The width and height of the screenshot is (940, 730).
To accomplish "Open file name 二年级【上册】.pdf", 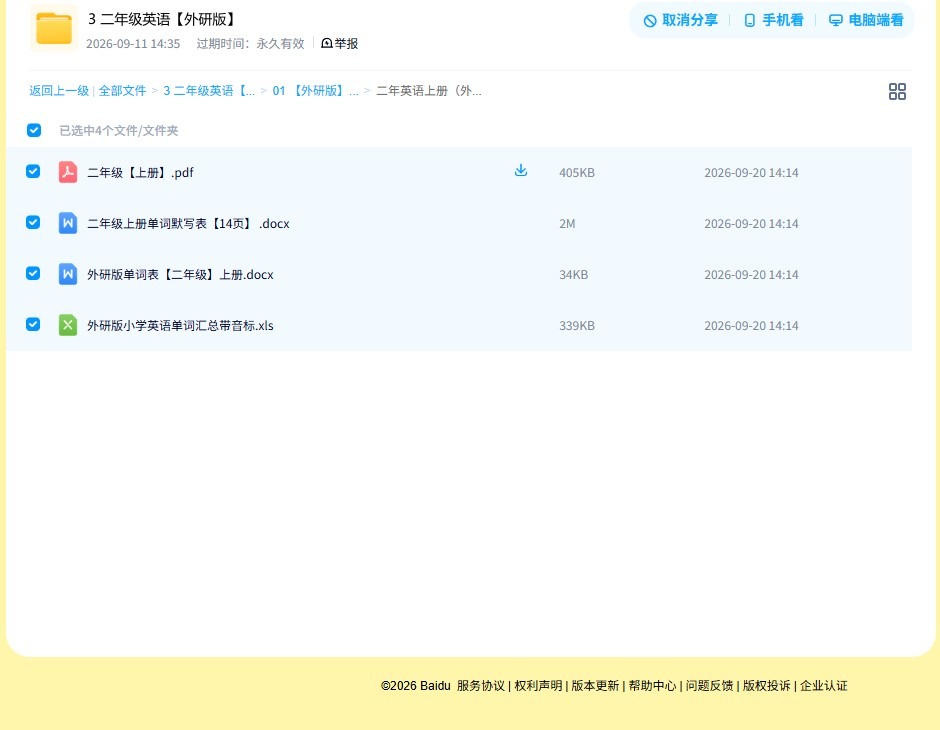I will coord(140,173).
